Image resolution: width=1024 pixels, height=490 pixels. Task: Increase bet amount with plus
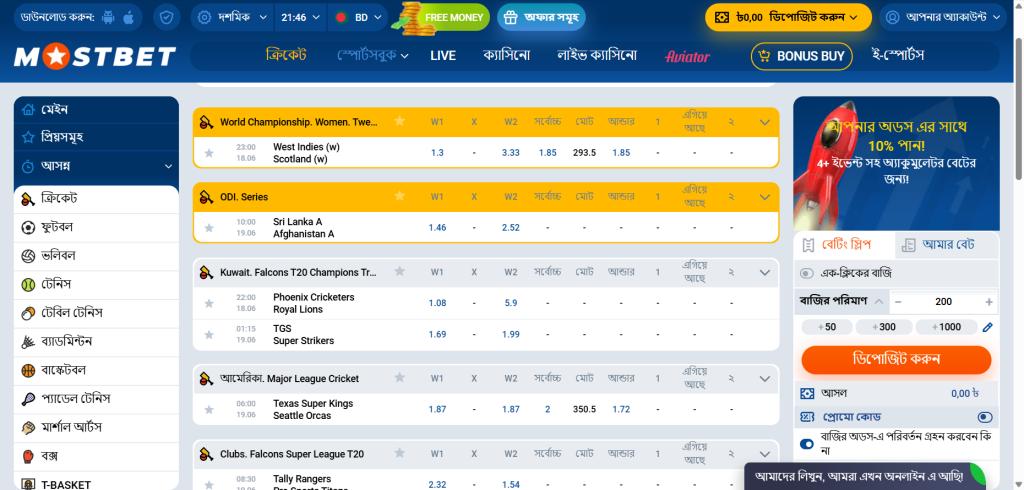pyautogui.click(x=989, y=302)
